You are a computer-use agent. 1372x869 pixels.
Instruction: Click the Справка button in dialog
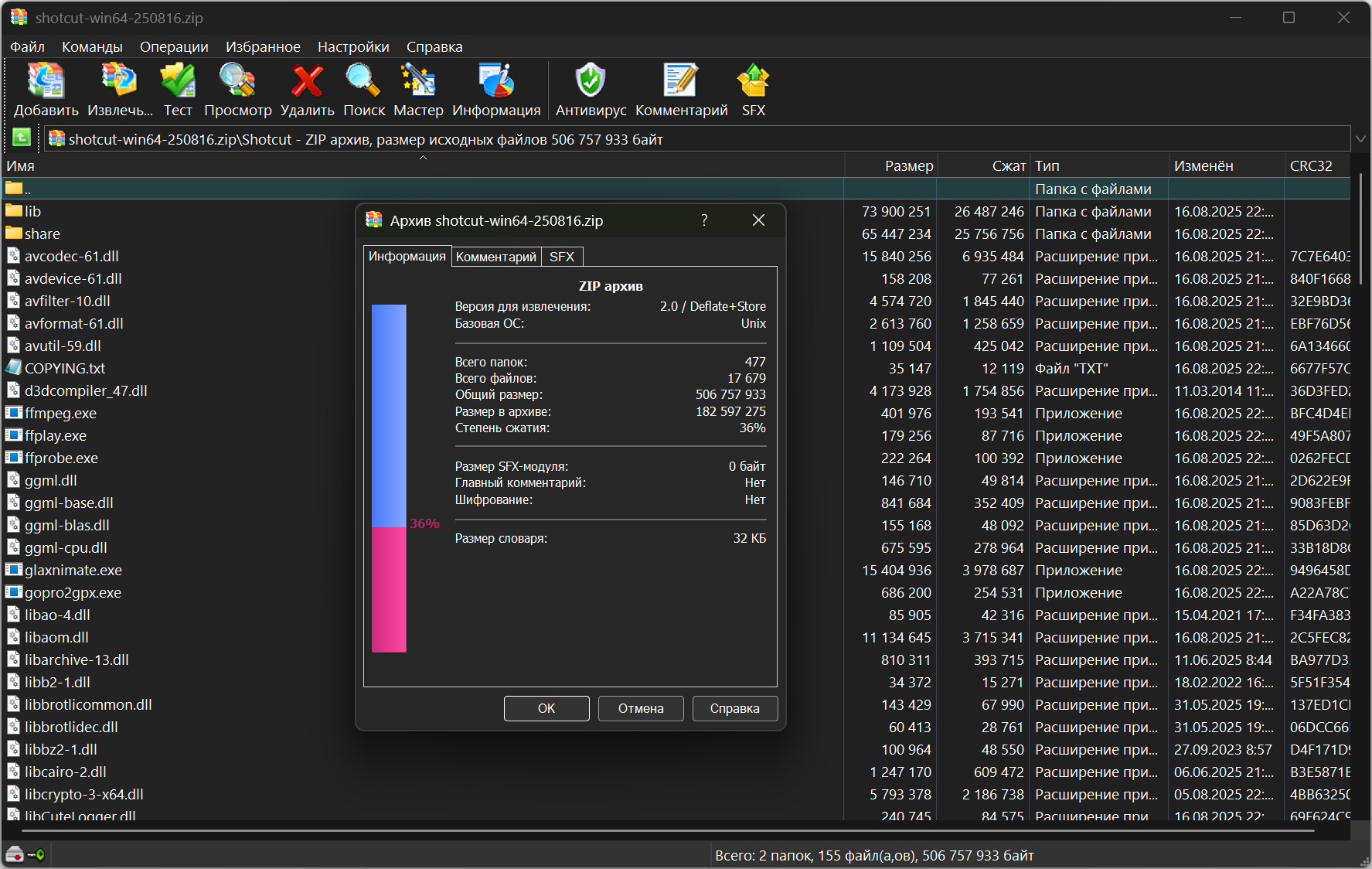point(734,708)
